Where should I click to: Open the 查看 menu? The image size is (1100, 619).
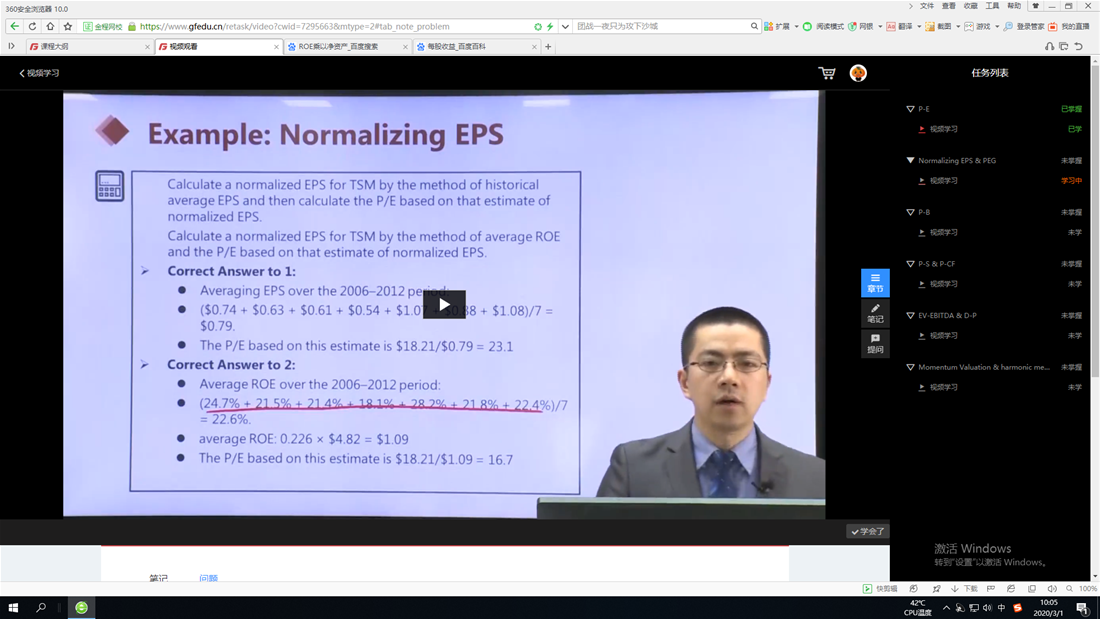pyautogui.click(x=948, y=6)
